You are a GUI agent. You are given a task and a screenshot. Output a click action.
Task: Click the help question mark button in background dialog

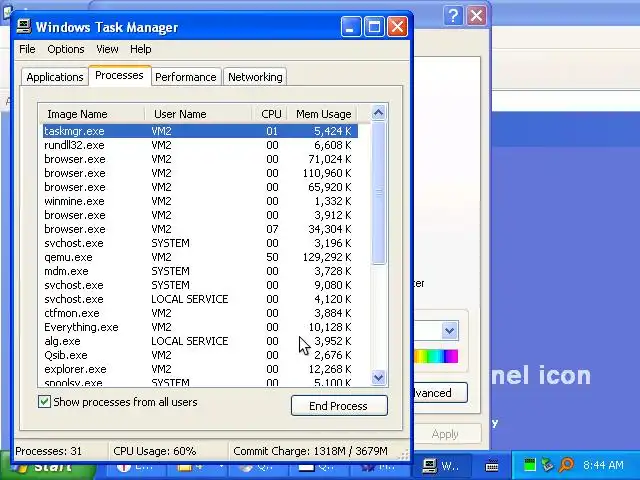click(x=453, y=16)
